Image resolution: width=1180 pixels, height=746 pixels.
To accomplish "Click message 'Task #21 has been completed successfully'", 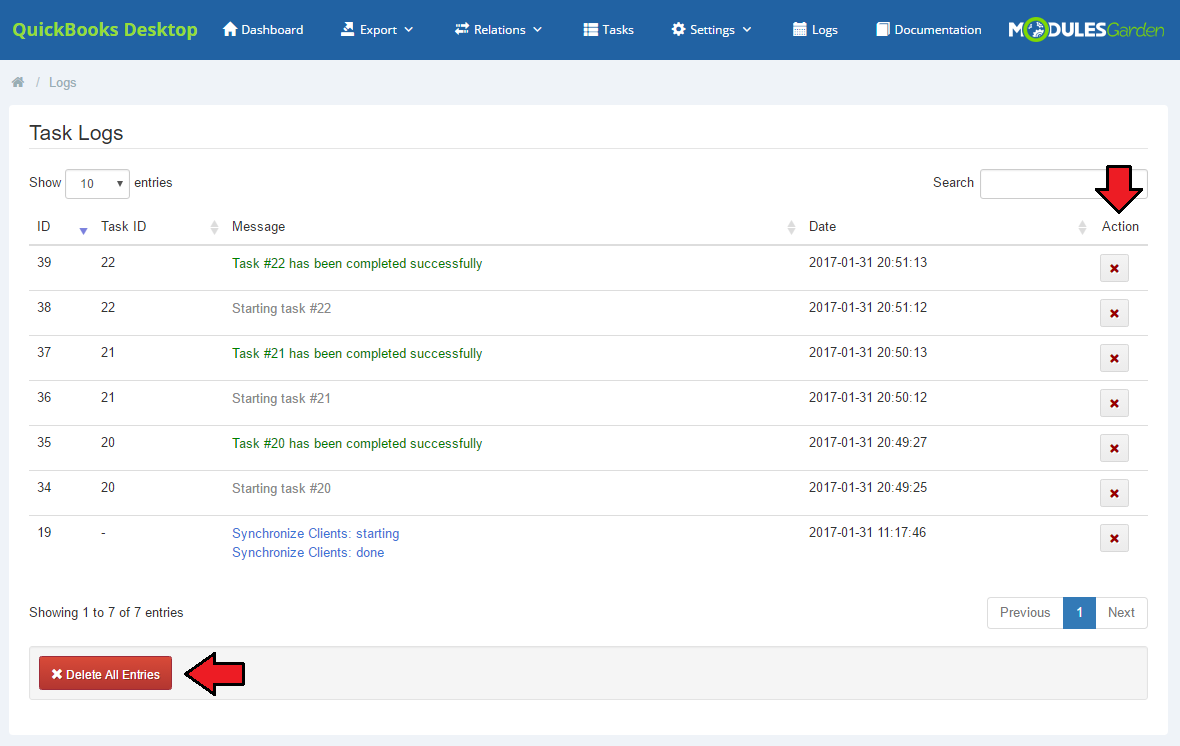I will (x=357, y=354).
